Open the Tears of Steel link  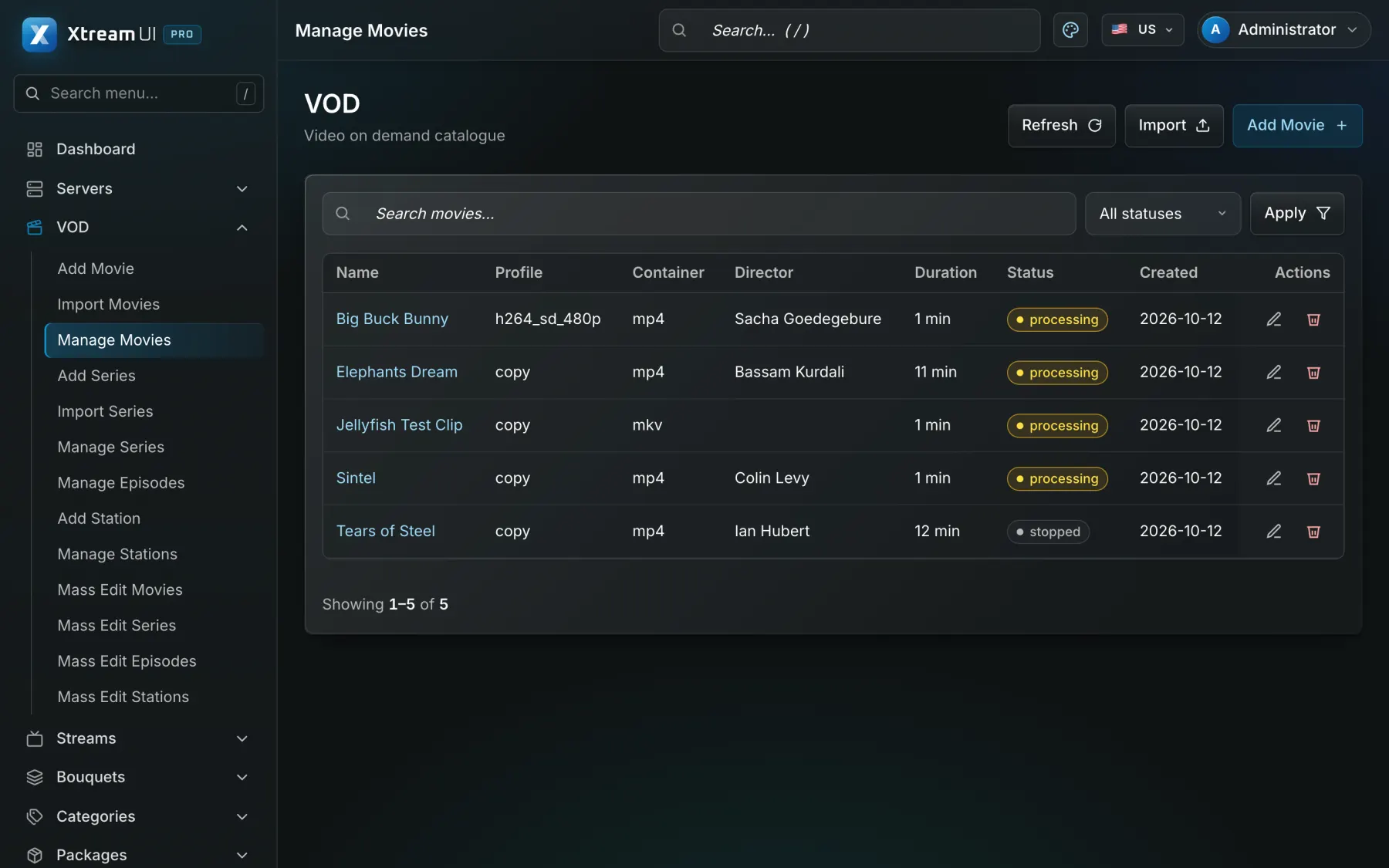(x=385, y=531)
